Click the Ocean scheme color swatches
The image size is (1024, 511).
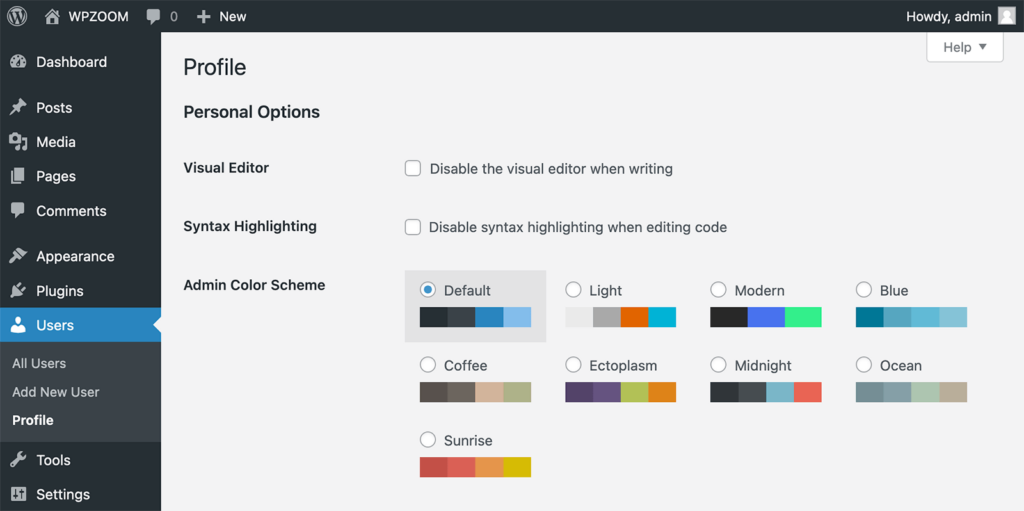click(x=912, y=392)
